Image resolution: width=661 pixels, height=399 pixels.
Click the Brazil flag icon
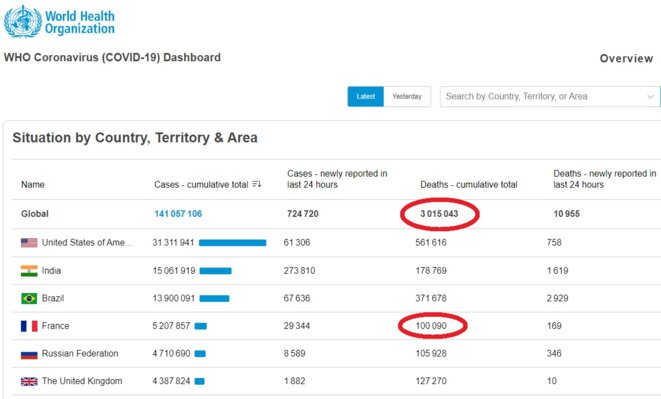29,299
